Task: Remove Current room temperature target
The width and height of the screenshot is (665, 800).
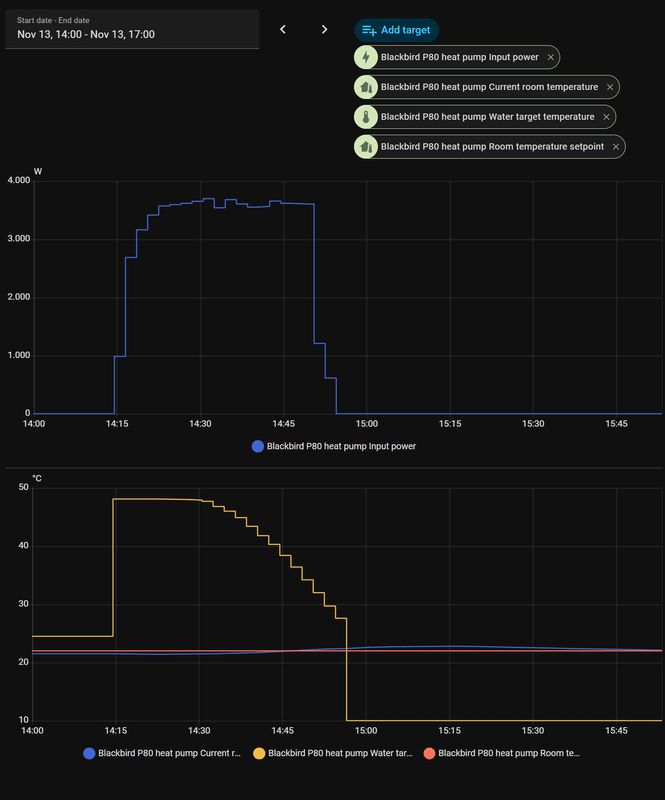Action: [x=610, y=87]
